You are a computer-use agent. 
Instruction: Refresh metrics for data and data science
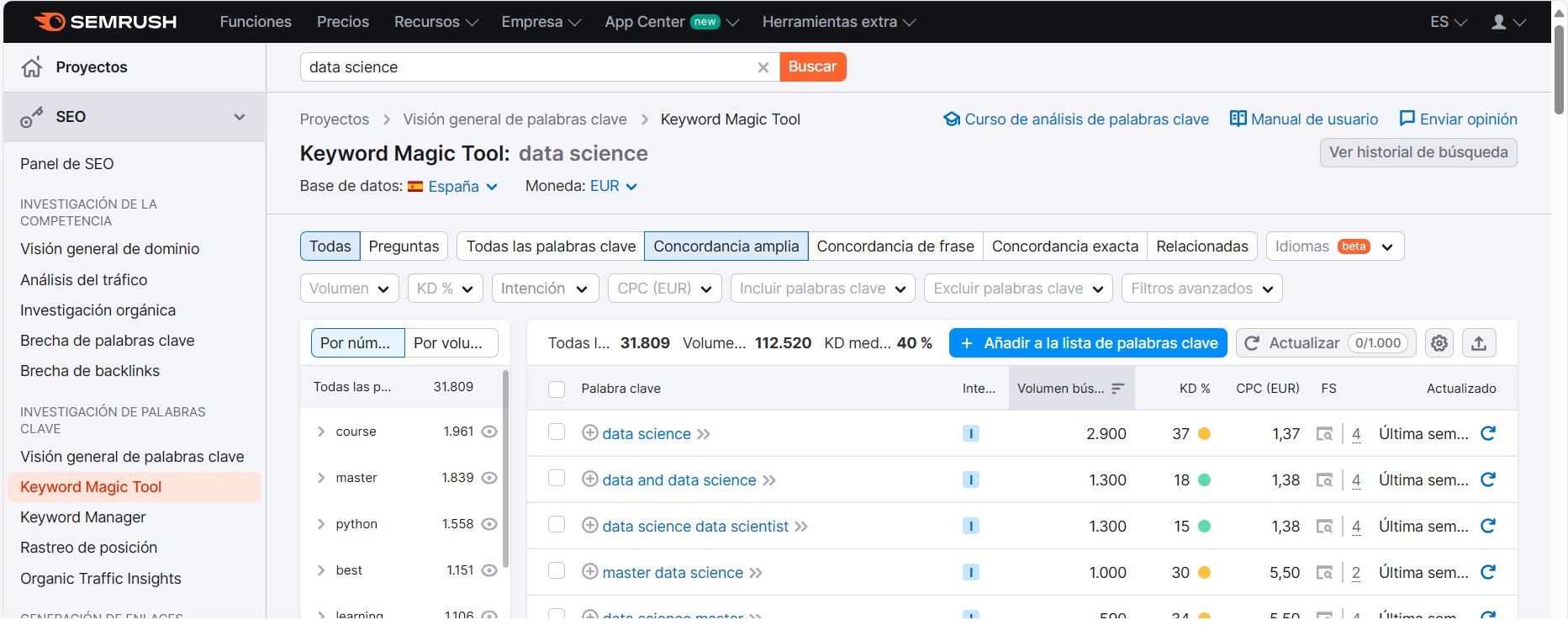pos(1488,479)
